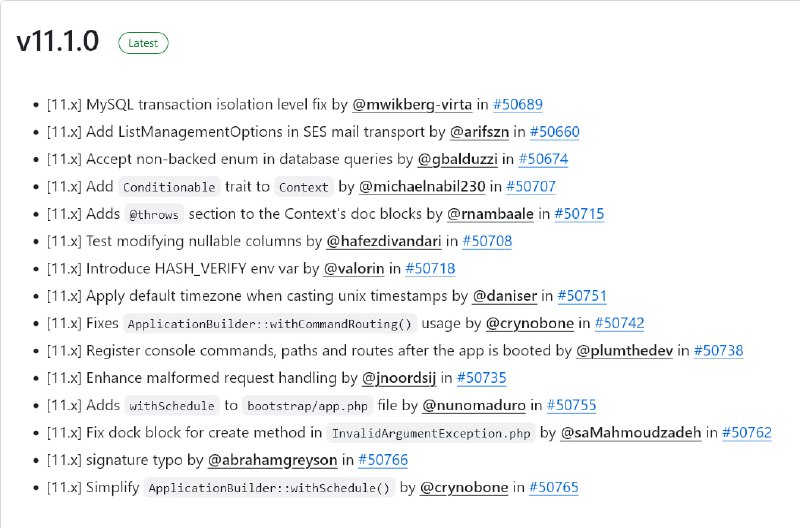Screen dimensions: 800x528
Task: Open pull request #50715 link
Action: [579, 214]
